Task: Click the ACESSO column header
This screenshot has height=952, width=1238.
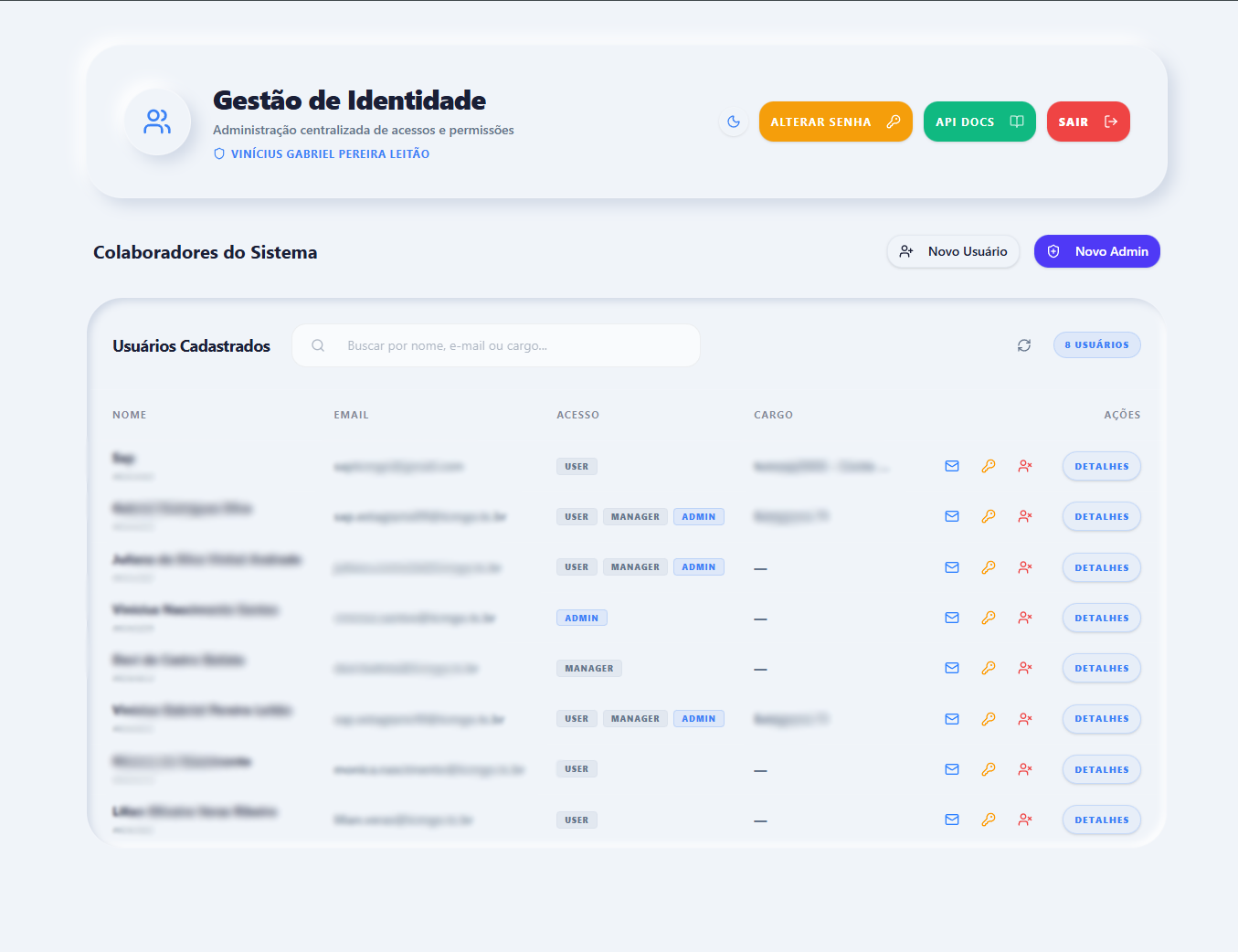Action: click(x=578, y=415)
